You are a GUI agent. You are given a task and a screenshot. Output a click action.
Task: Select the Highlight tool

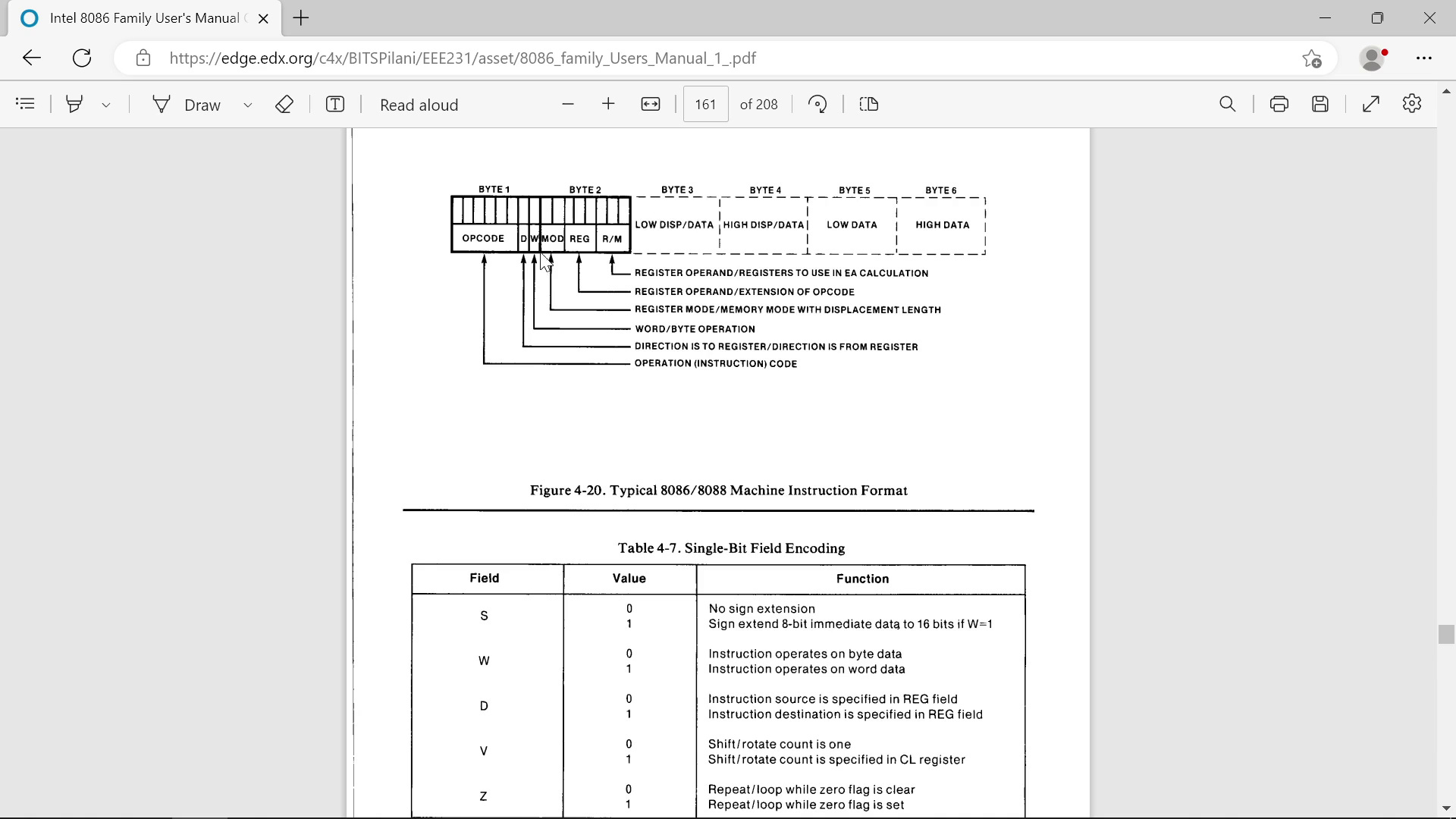(74, 104)
